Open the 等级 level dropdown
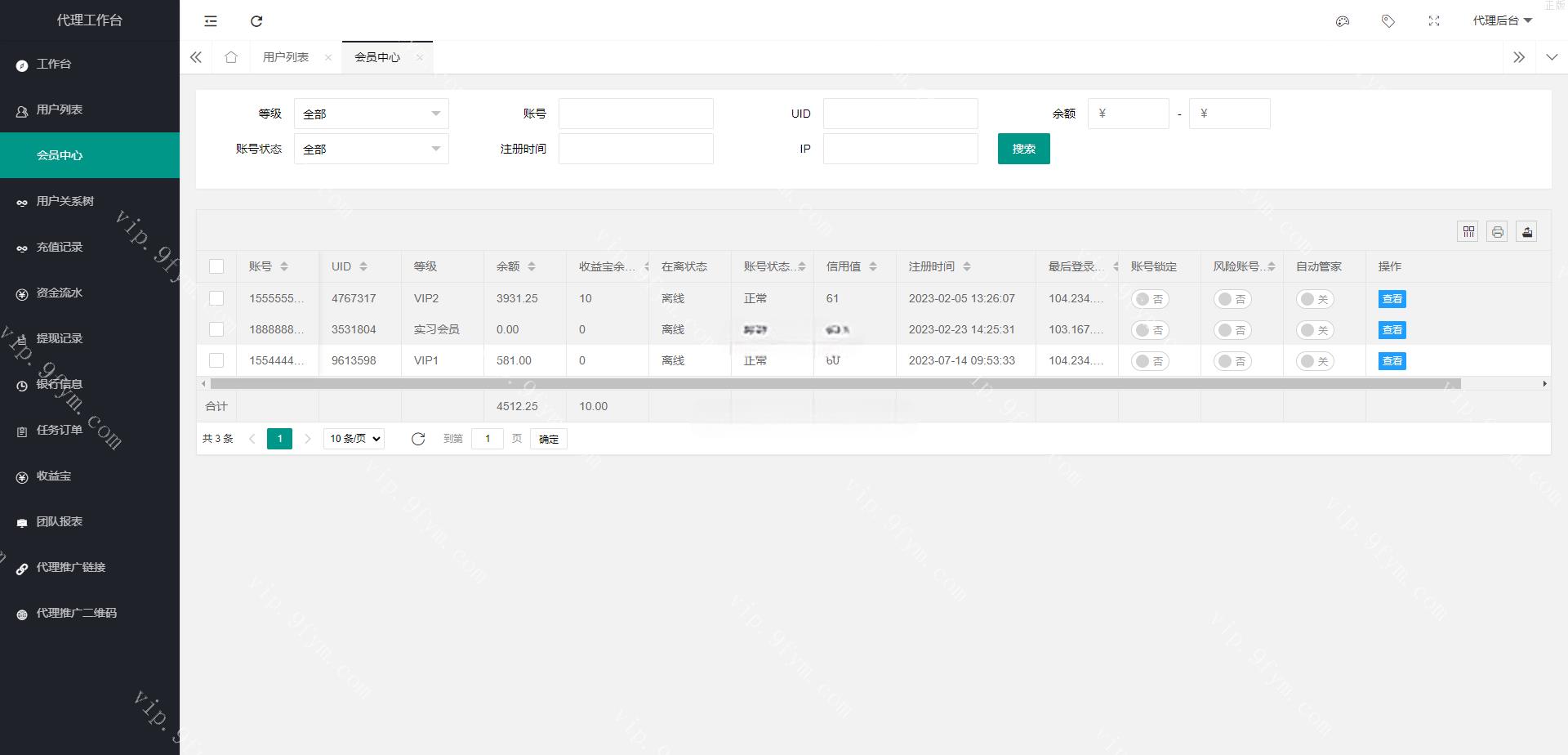The image size is (1568, 755). click(371, 114)
